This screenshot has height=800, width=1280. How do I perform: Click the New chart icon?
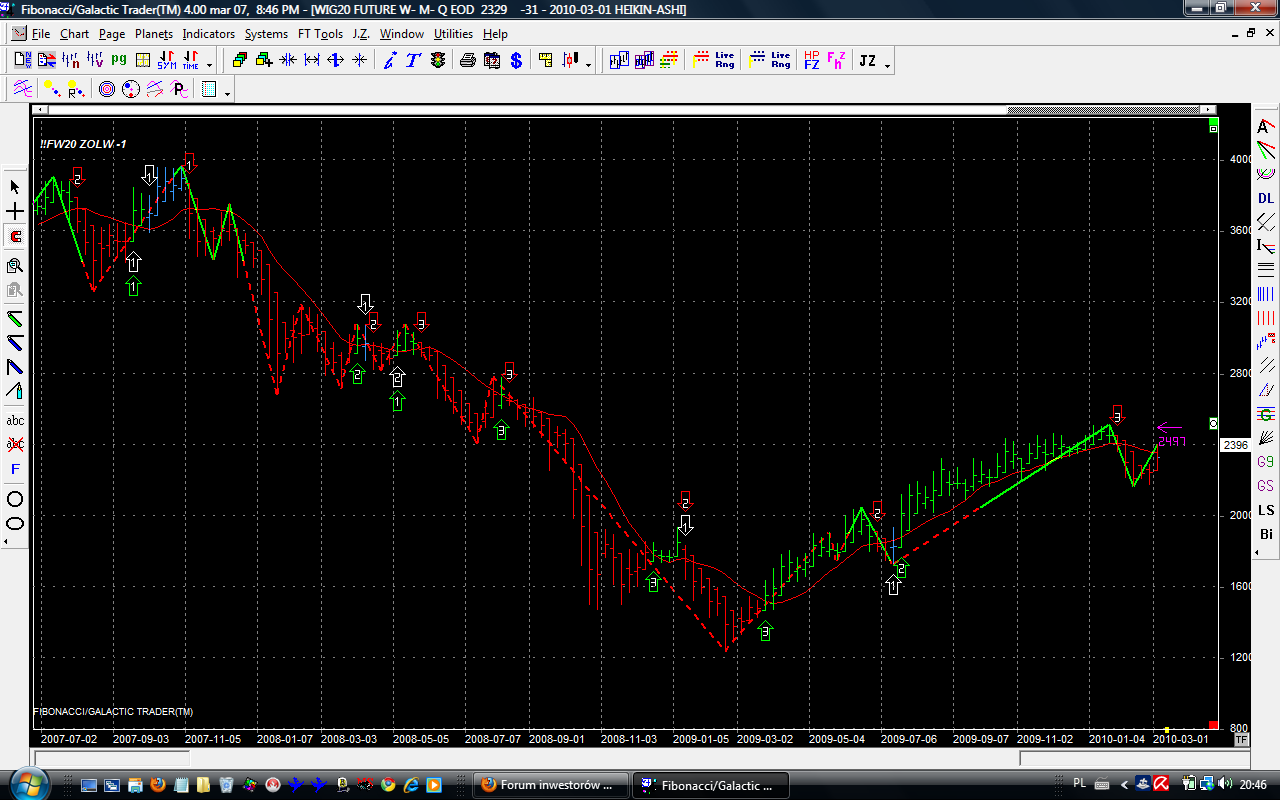(22, 61)
